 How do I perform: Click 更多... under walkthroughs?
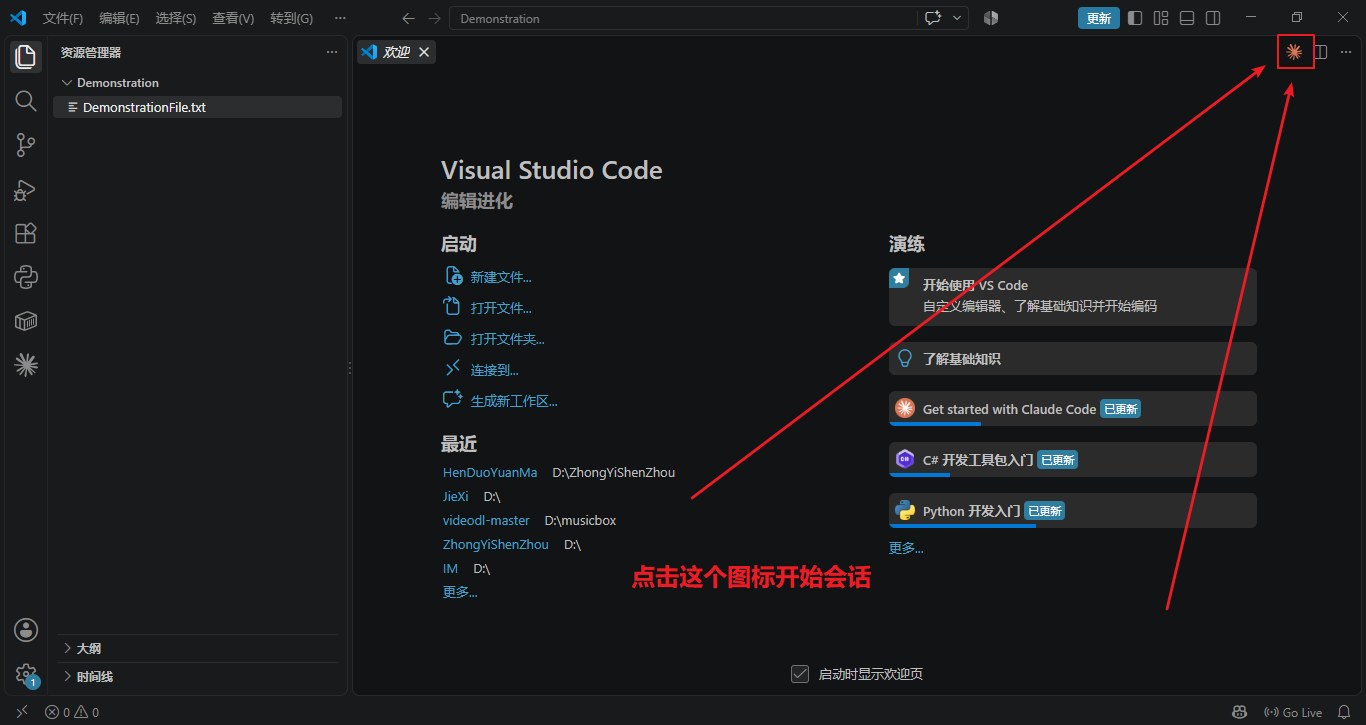pos(906,548)
